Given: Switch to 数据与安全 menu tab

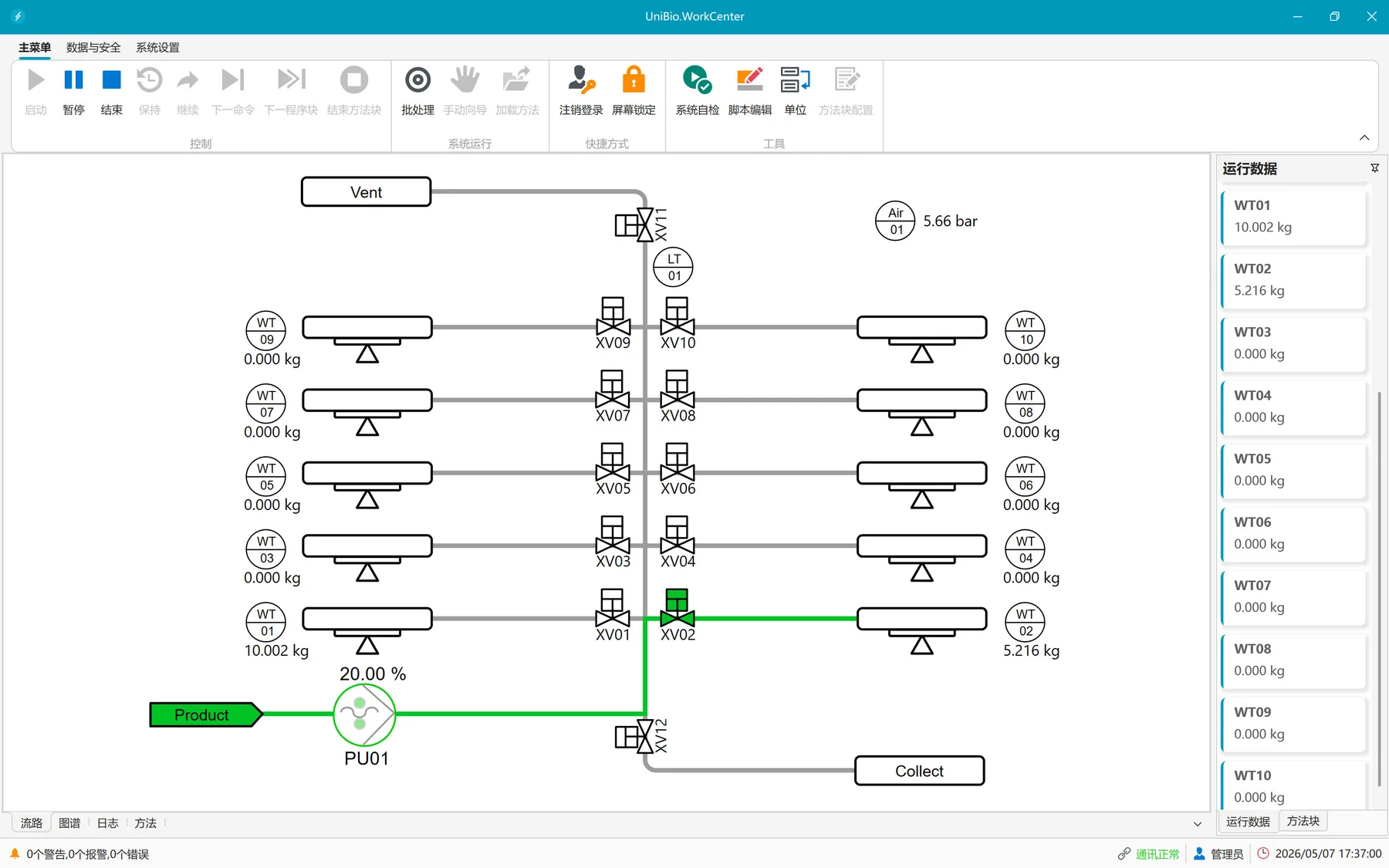Looking at the screenshot, I should point(93,47).
